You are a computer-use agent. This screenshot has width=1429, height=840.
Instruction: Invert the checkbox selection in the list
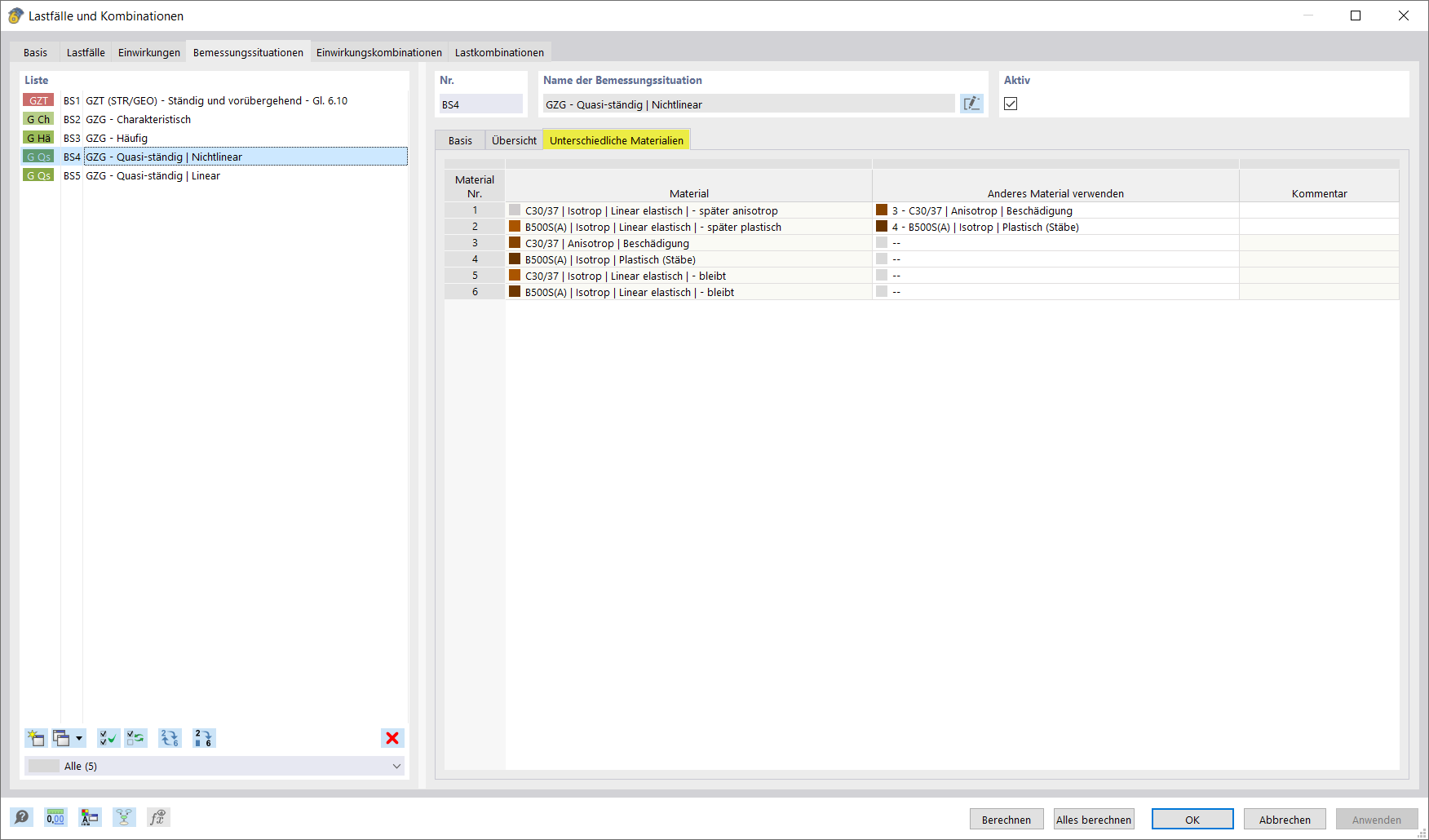pyautogui.click(x=135, y=738)
